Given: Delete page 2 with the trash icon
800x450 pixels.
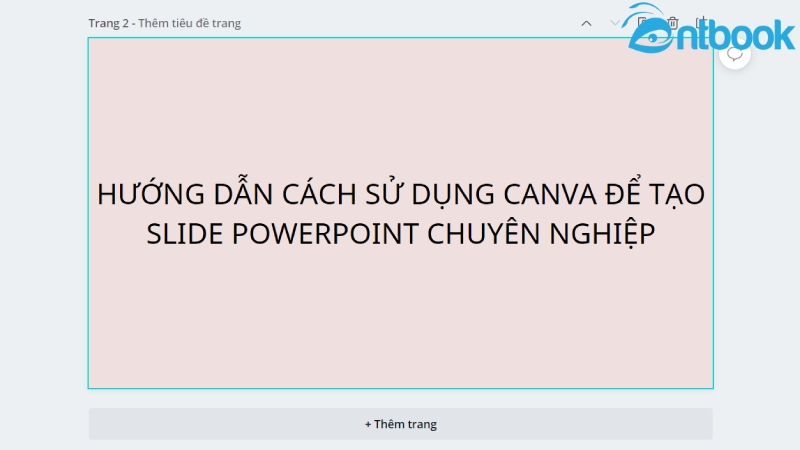Looking at the screenshot, I should point(672,23).
